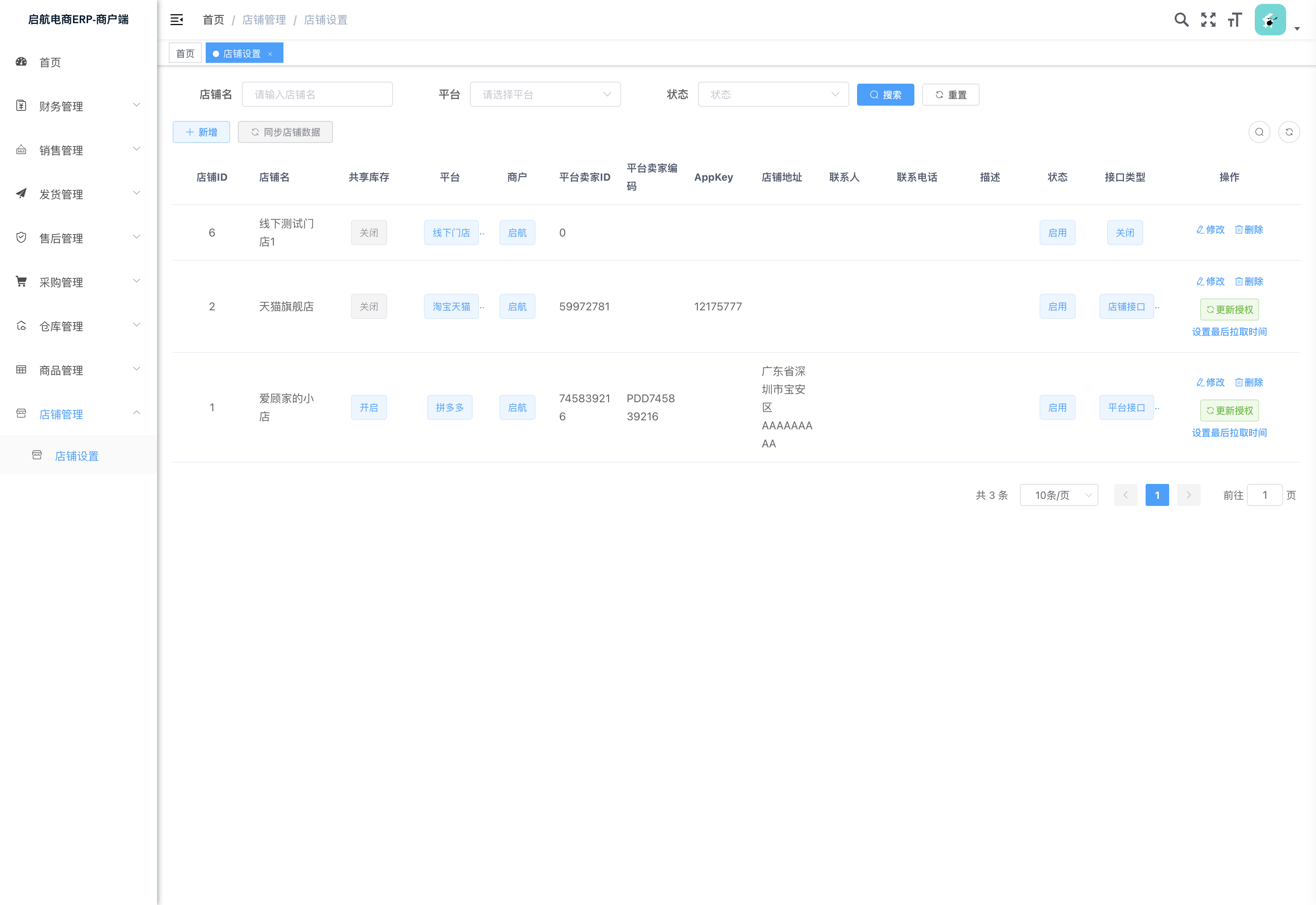Collapse the sidebar with the hamburger icon
This screenshot has height=905, width=1316.
pyautogui.click(x=176, y=20)
